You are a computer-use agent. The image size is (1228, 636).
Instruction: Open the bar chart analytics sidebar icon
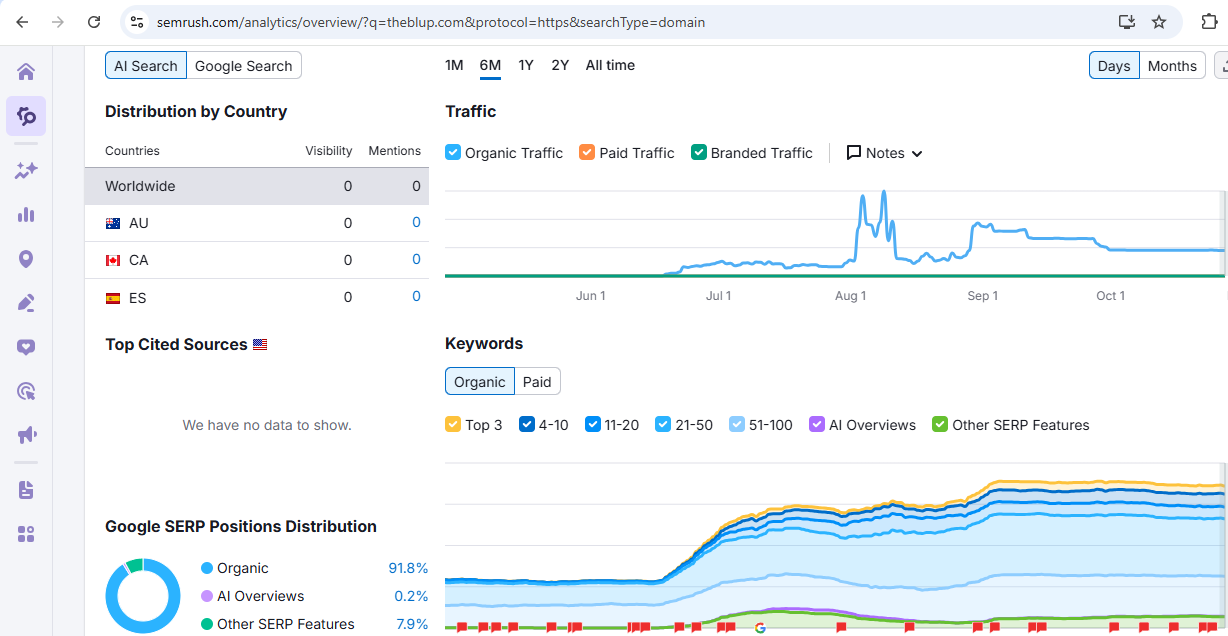[26, 215]
